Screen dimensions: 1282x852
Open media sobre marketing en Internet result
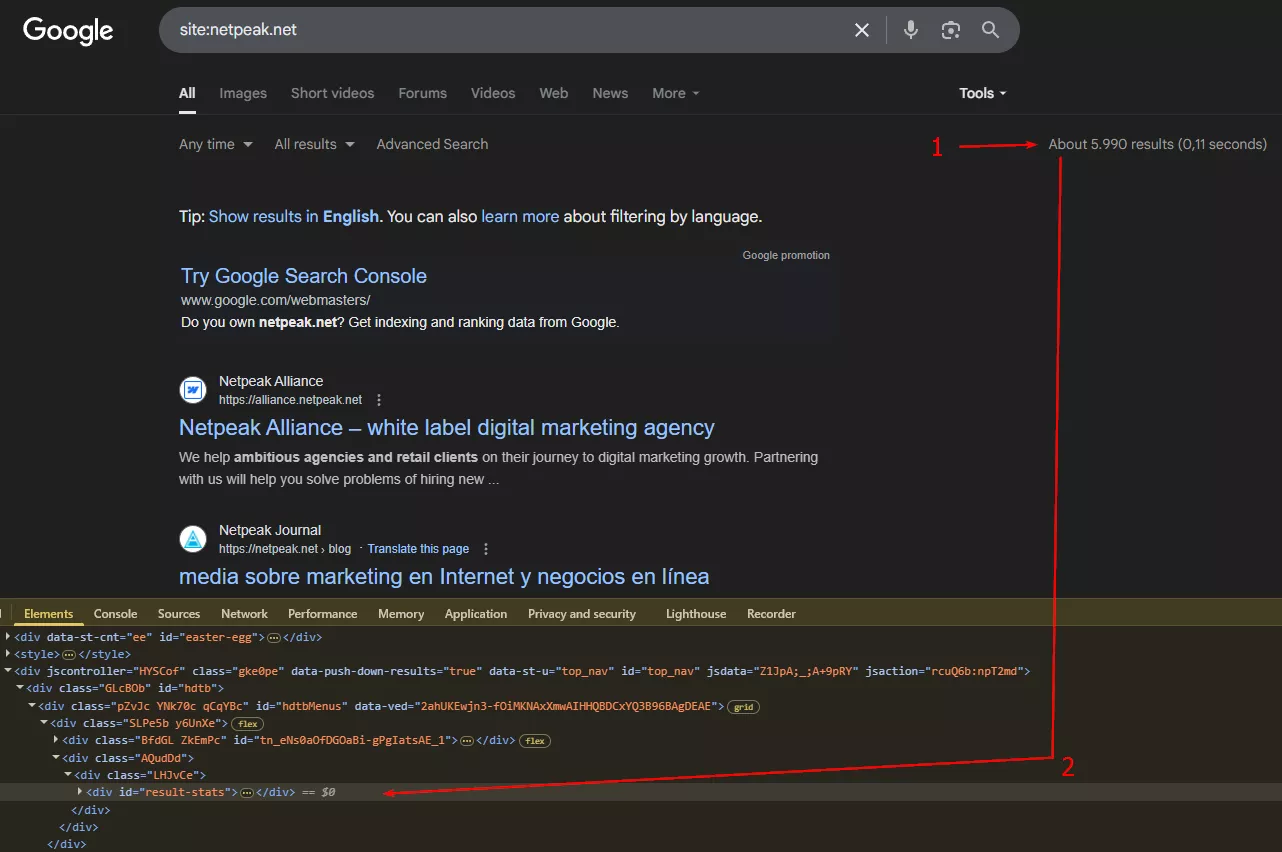(444, 577)
